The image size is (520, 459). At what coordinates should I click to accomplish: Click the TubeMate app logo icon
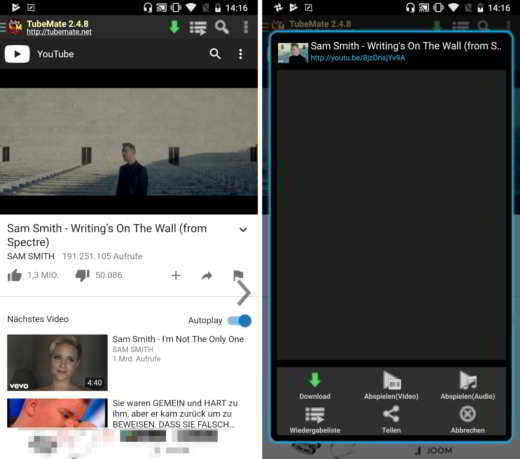[15, 27]
